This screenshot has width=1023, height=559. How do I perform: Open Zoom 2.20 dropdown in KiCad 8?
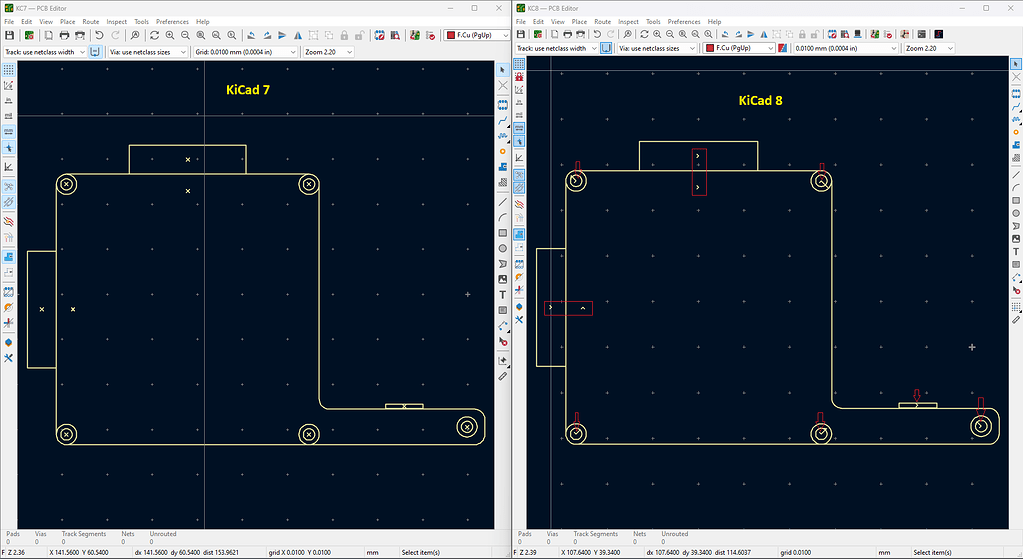coord(929,48)
